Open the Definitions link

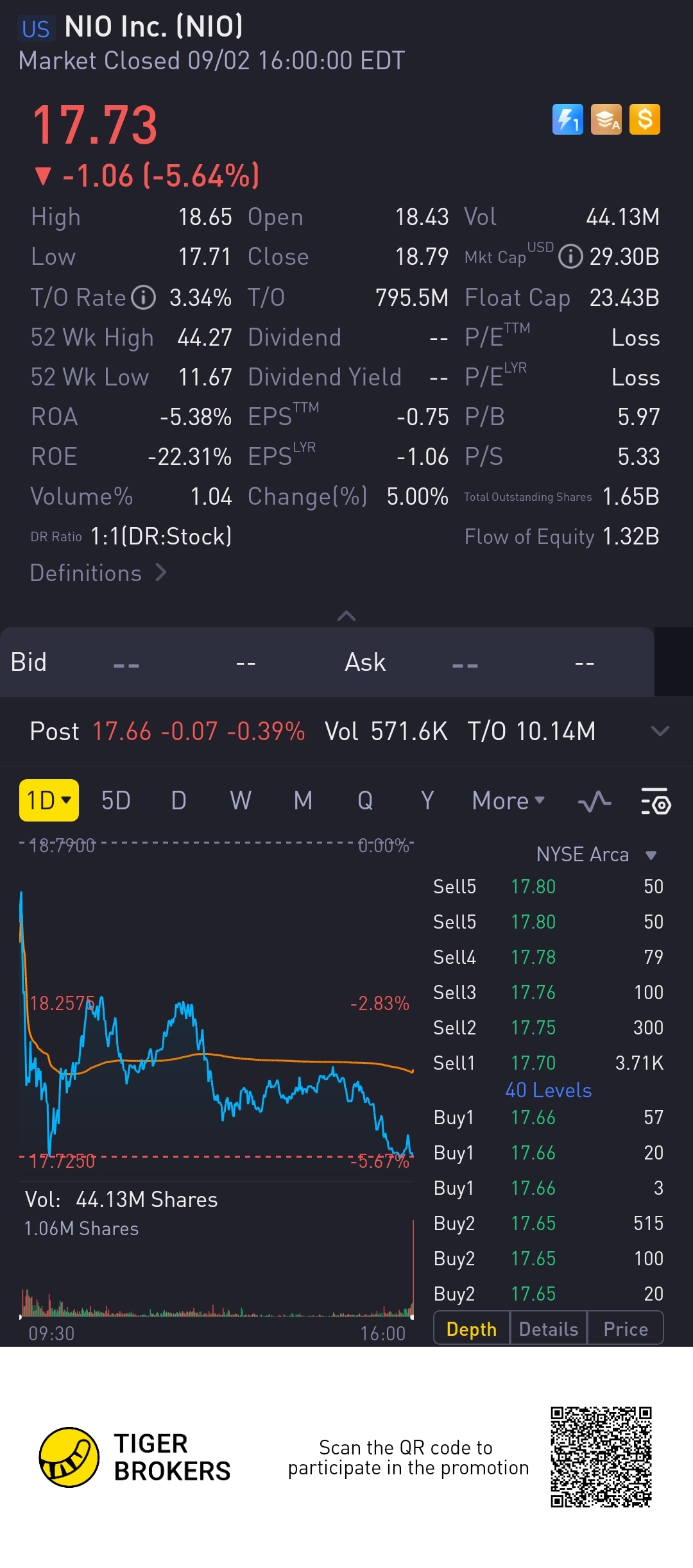tap(98, 573)
